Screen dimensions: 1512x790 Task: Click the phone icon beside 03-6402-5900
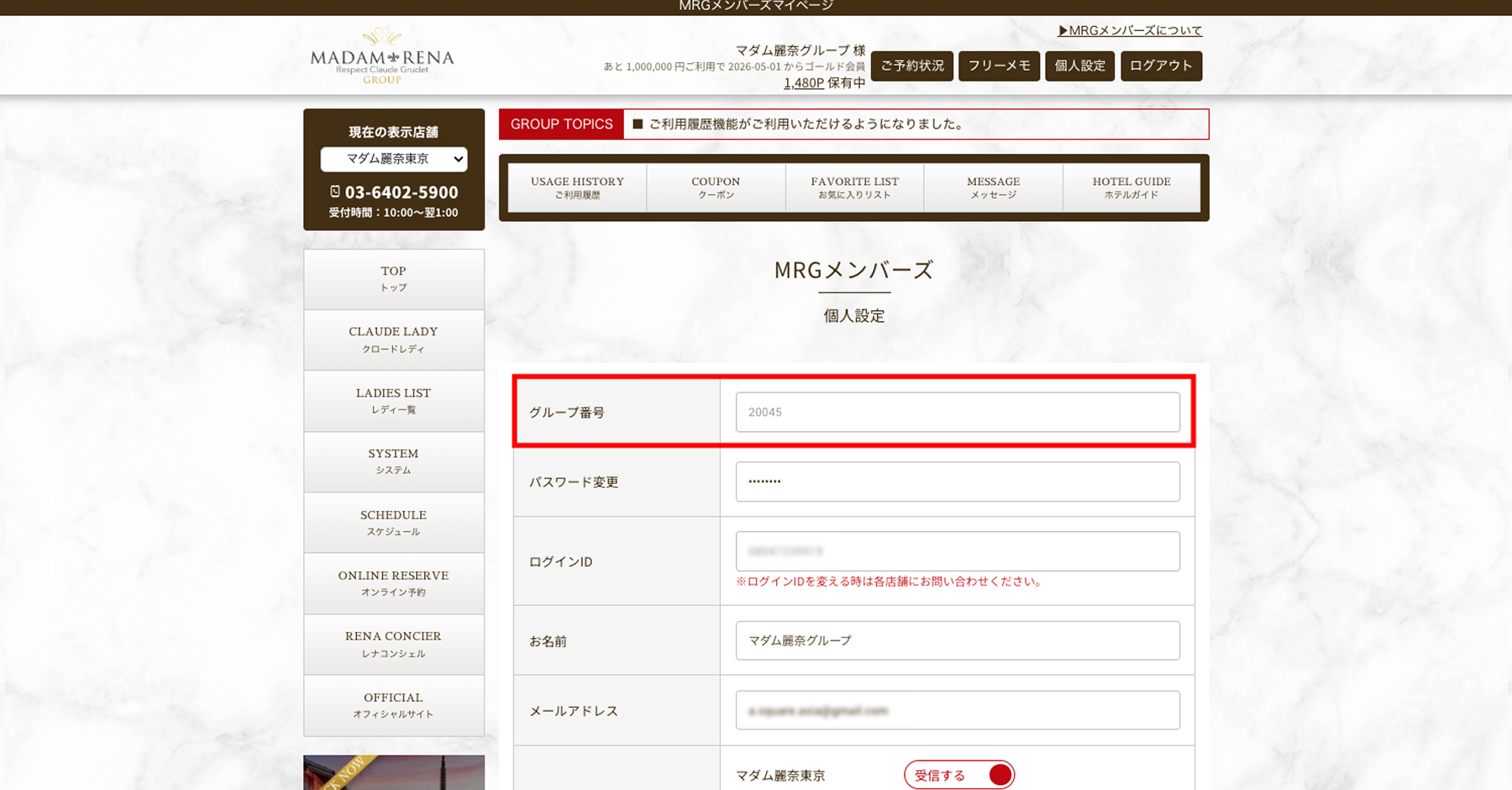[335, 192]
